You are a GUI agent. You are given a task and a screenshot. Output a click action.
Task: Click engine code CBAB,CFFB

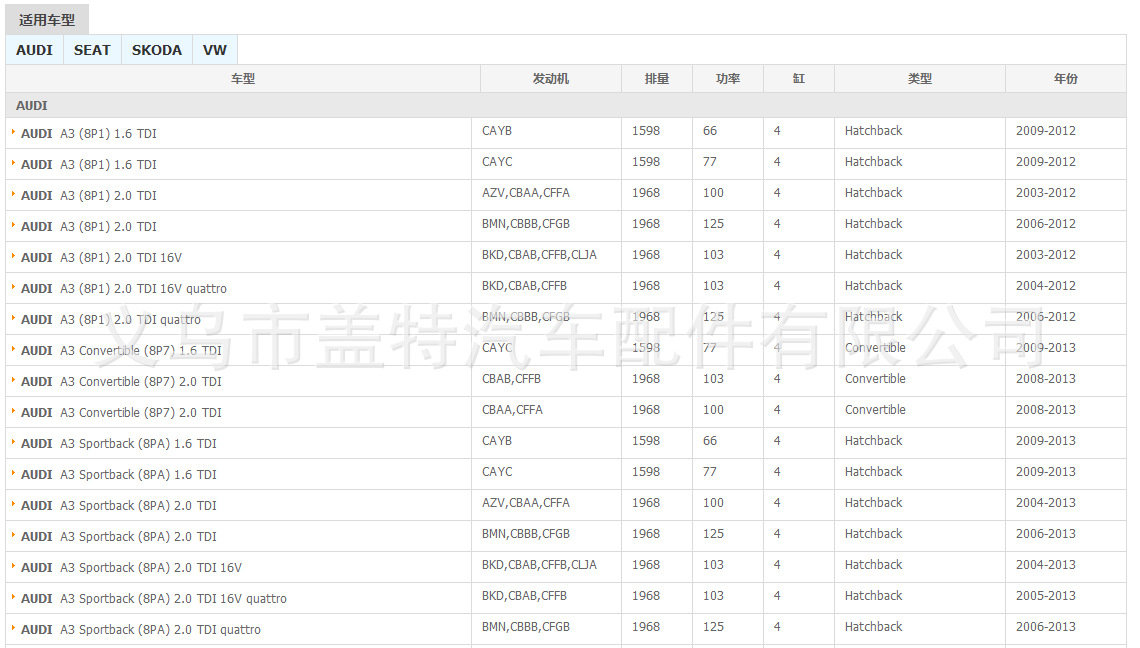511,379
